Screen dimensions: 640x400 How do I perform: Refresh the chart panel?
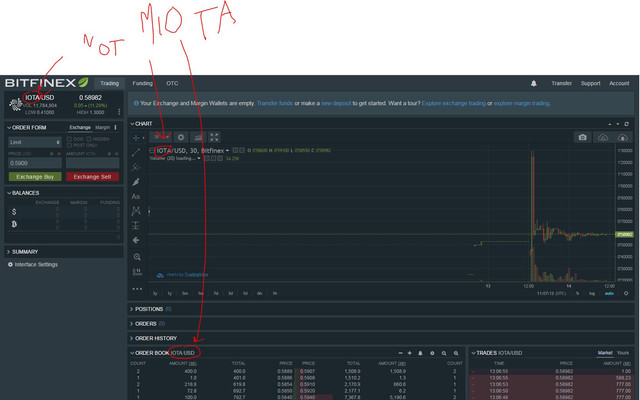626,124
